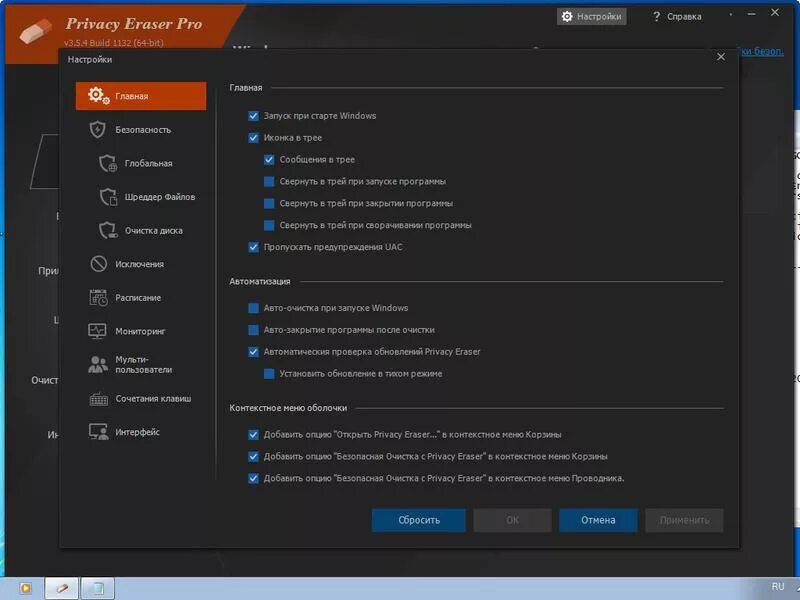Click the Настройки button in main window
The height and width of the screenshot is (600, 800).
point(591,17)
